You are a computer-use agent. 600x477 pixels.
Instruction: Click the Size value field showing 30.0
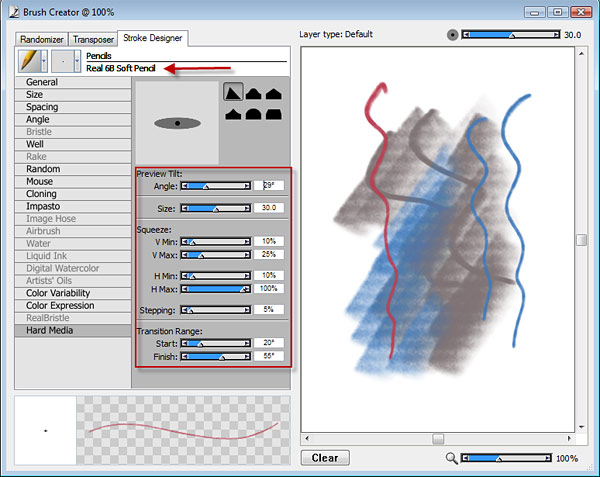[x=269, y=208]
